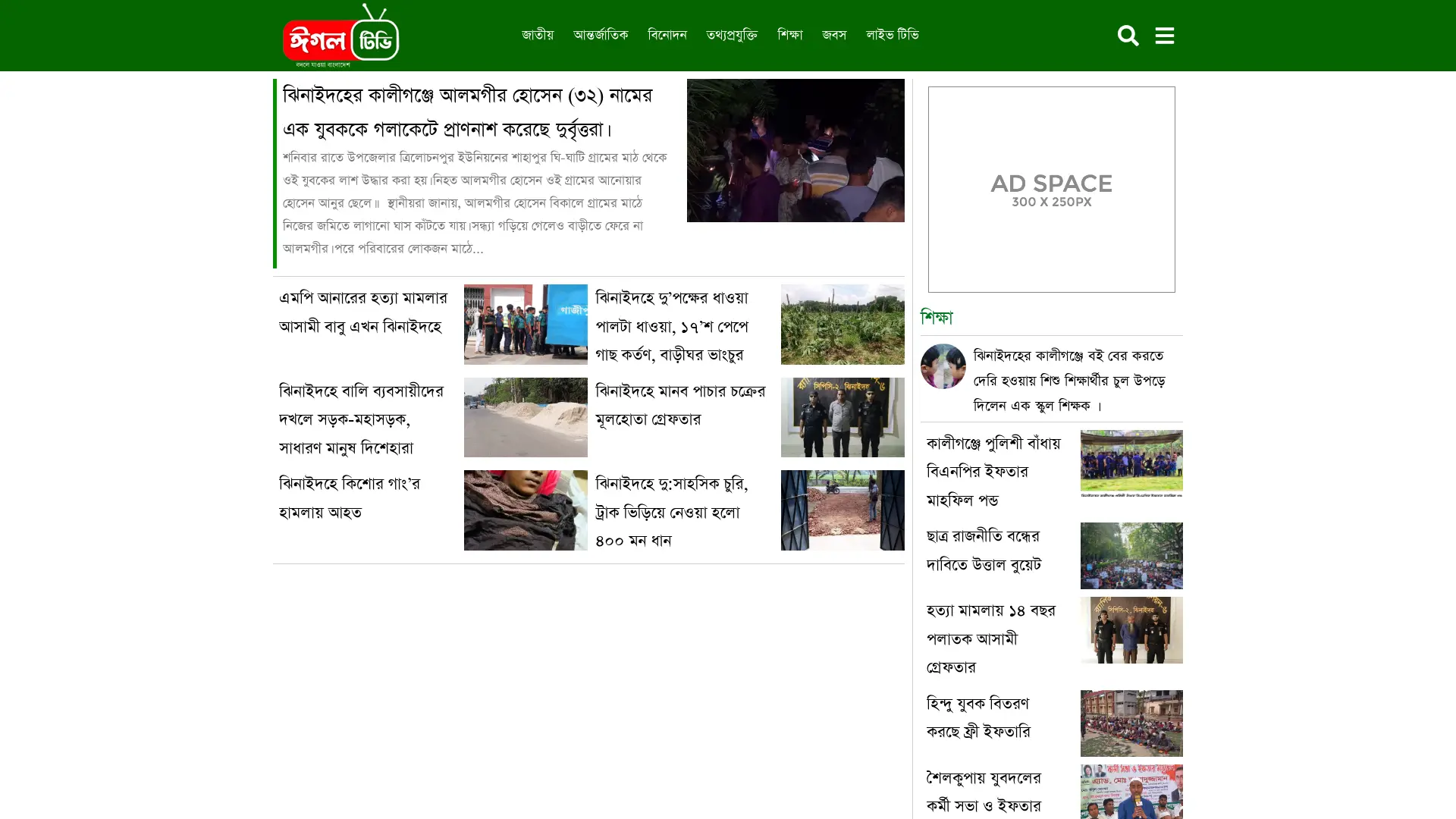Open headline দু'পক্ষের ধাওয়া পালটা ধাওয়া
1456x819 pixels.
[672, 326]
